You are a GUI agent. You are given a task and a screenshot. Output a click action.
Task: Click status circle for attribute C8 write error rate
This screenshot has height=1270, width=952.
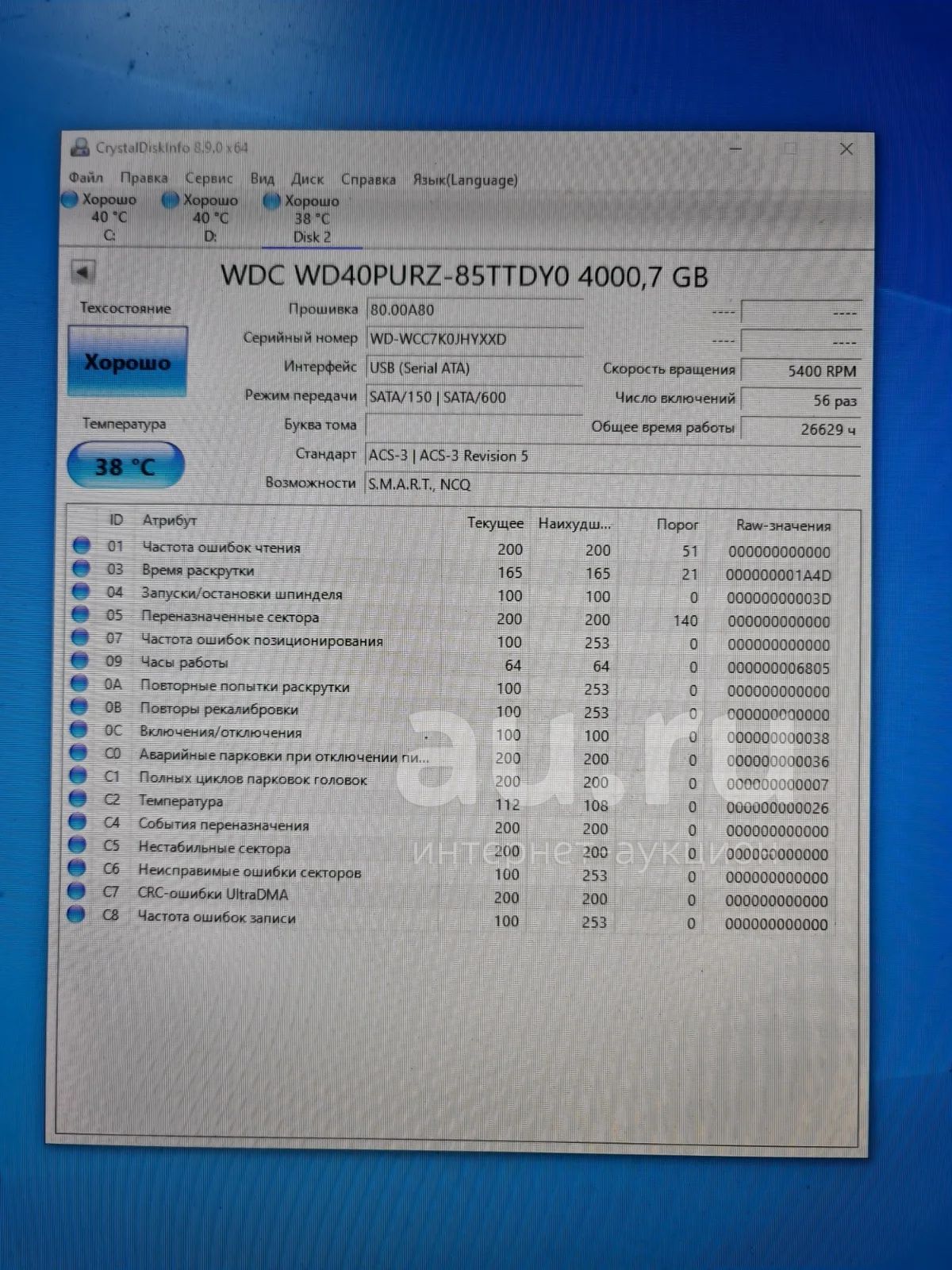[76, 914]
